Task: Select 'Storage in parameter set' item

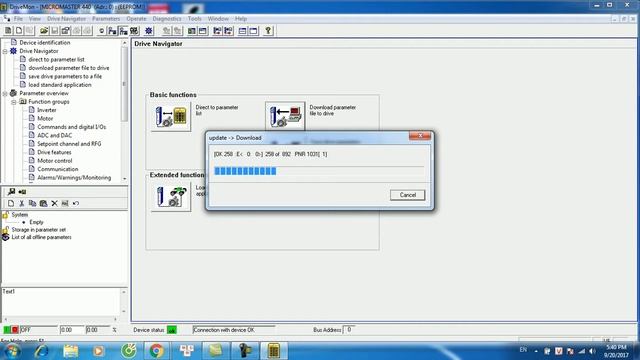Action: click(38, 230)
